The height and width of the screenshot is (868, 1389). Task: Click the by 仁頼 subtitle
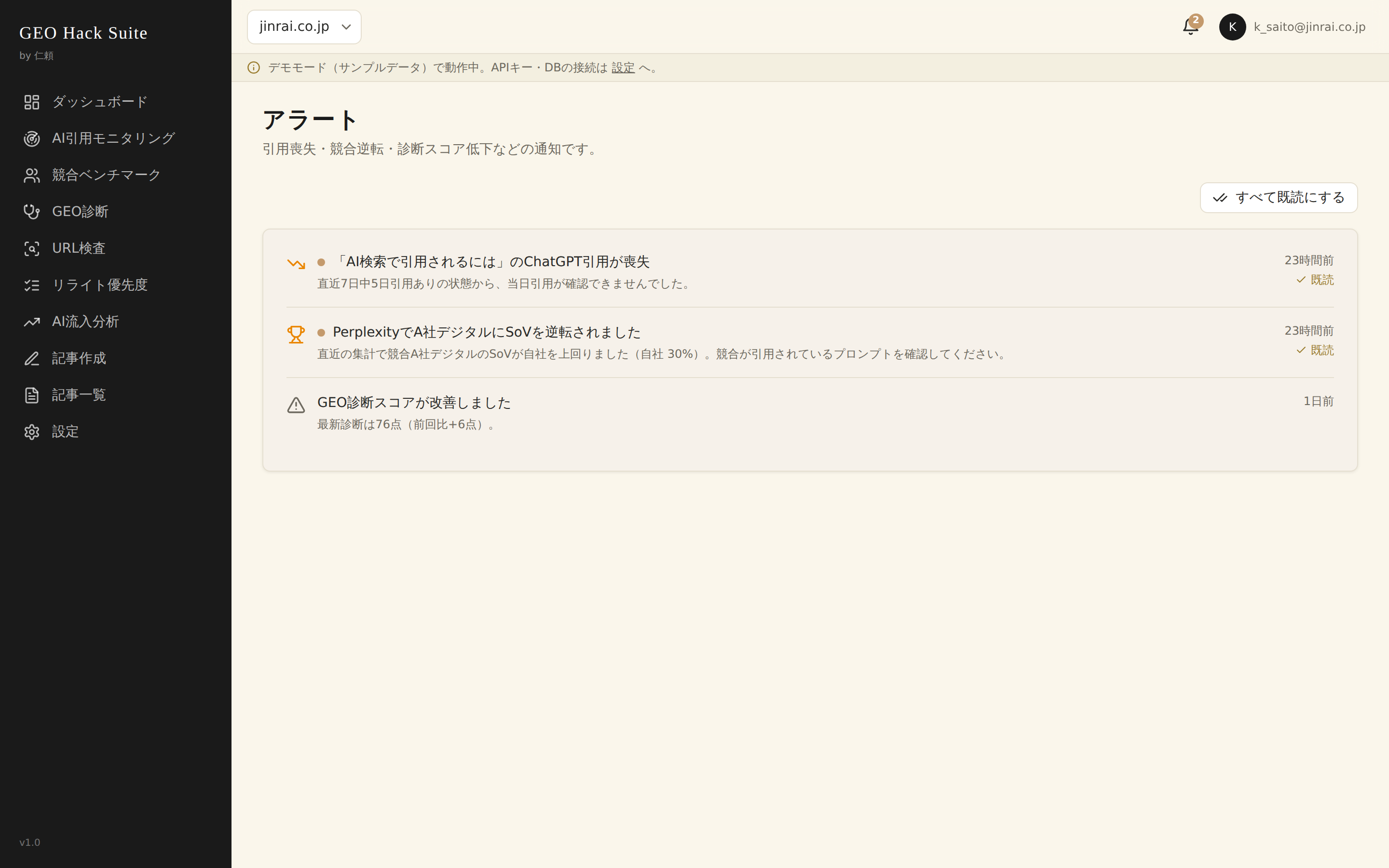tap(36, 55)
